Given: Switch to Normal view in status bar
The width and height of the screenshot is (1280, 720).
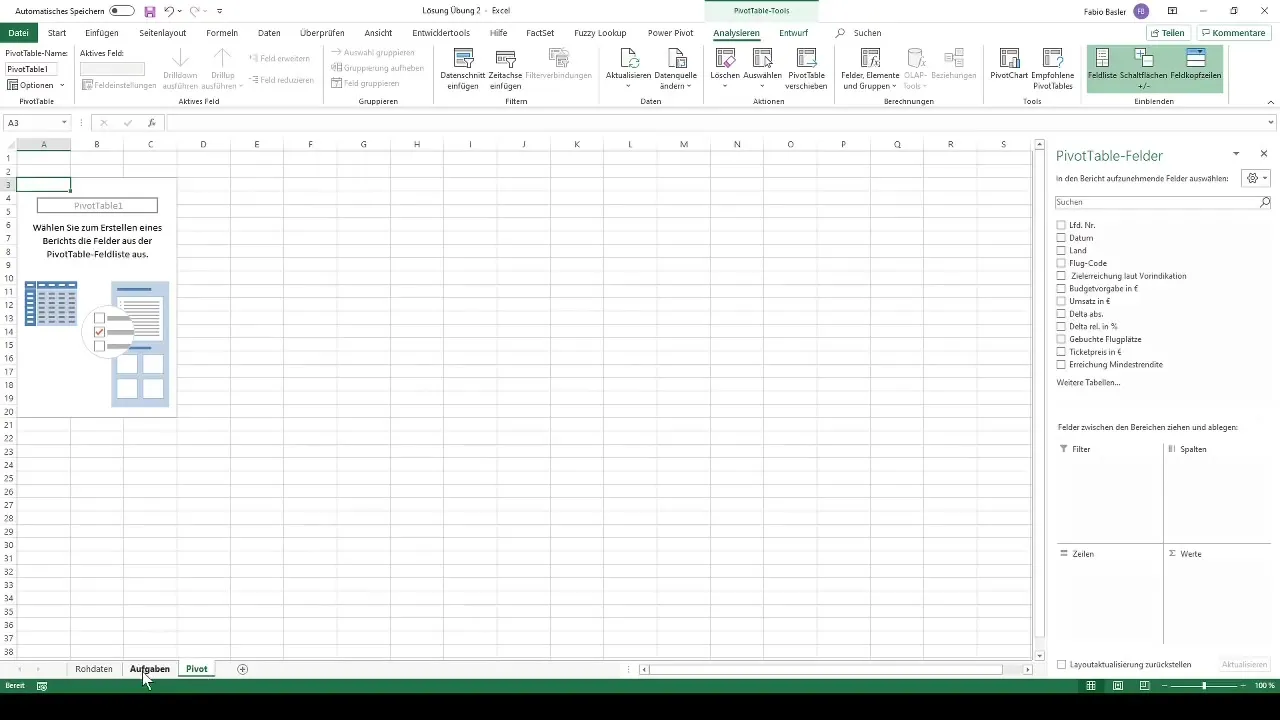Looking at the screenshot, I should point(1091,686).
